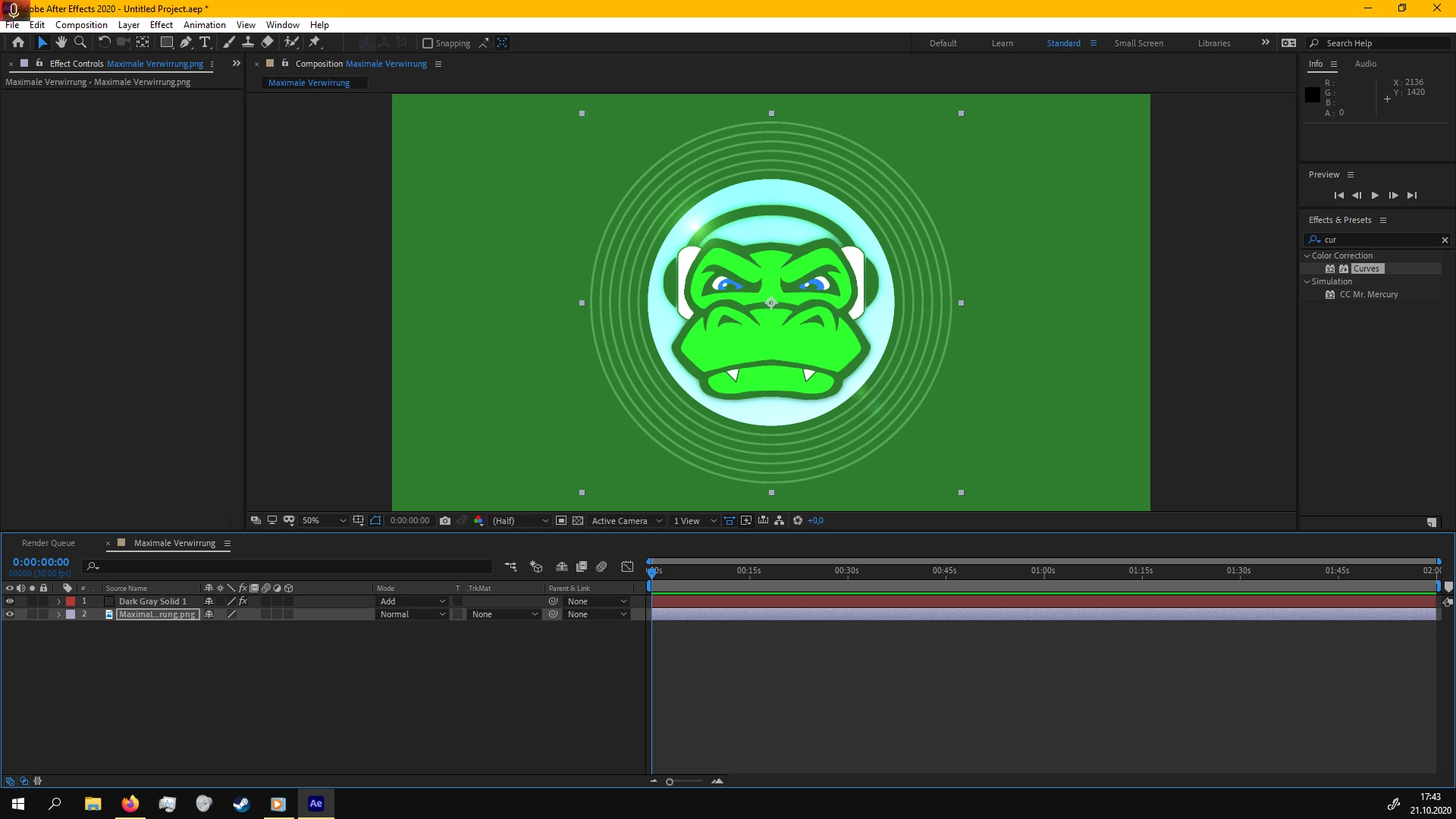Open the Add blending mode dropdown
1456x819 pixels.
413,601
